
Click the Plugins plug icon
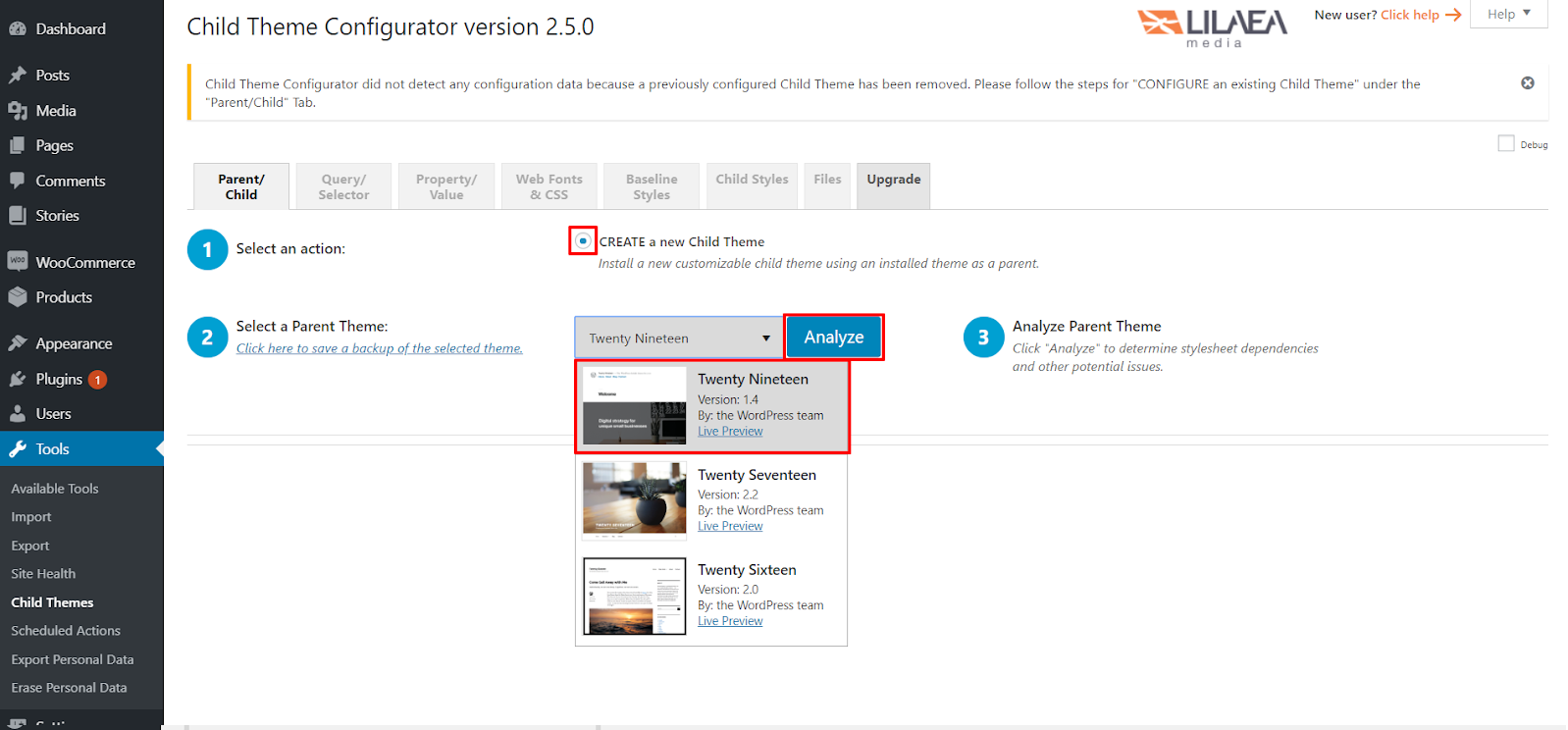(18, 379)
